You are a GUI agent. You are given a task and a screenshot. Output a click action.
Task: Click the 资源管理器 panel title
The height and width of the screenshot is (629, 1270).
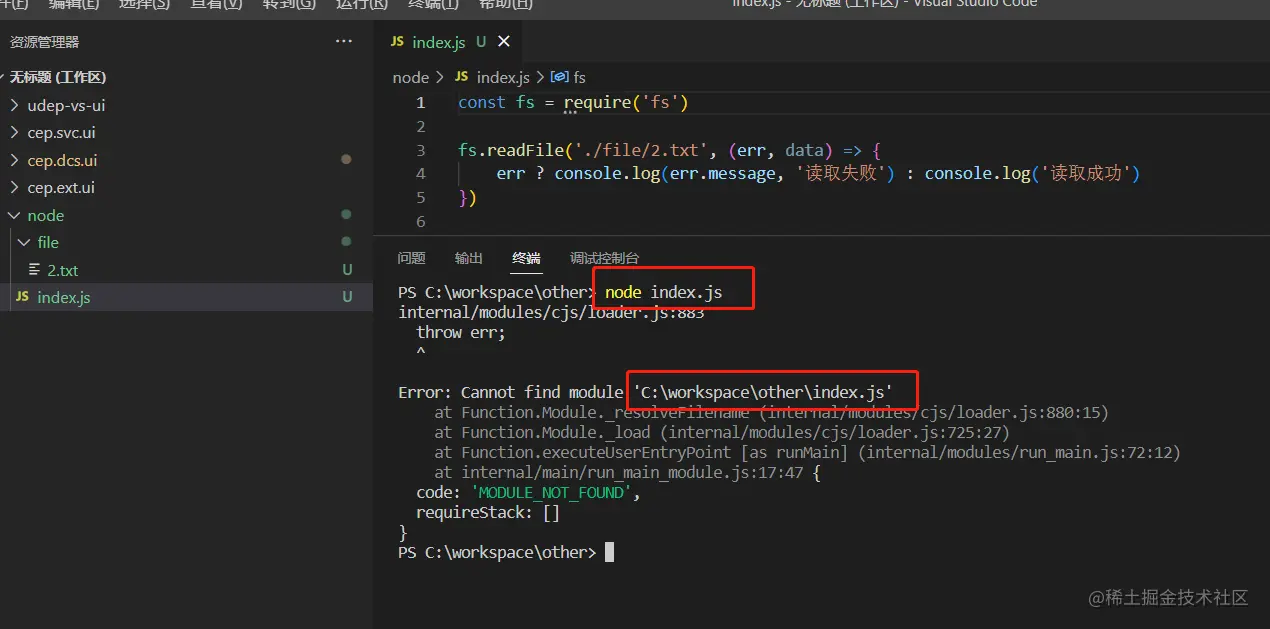(x=44, y=42)
